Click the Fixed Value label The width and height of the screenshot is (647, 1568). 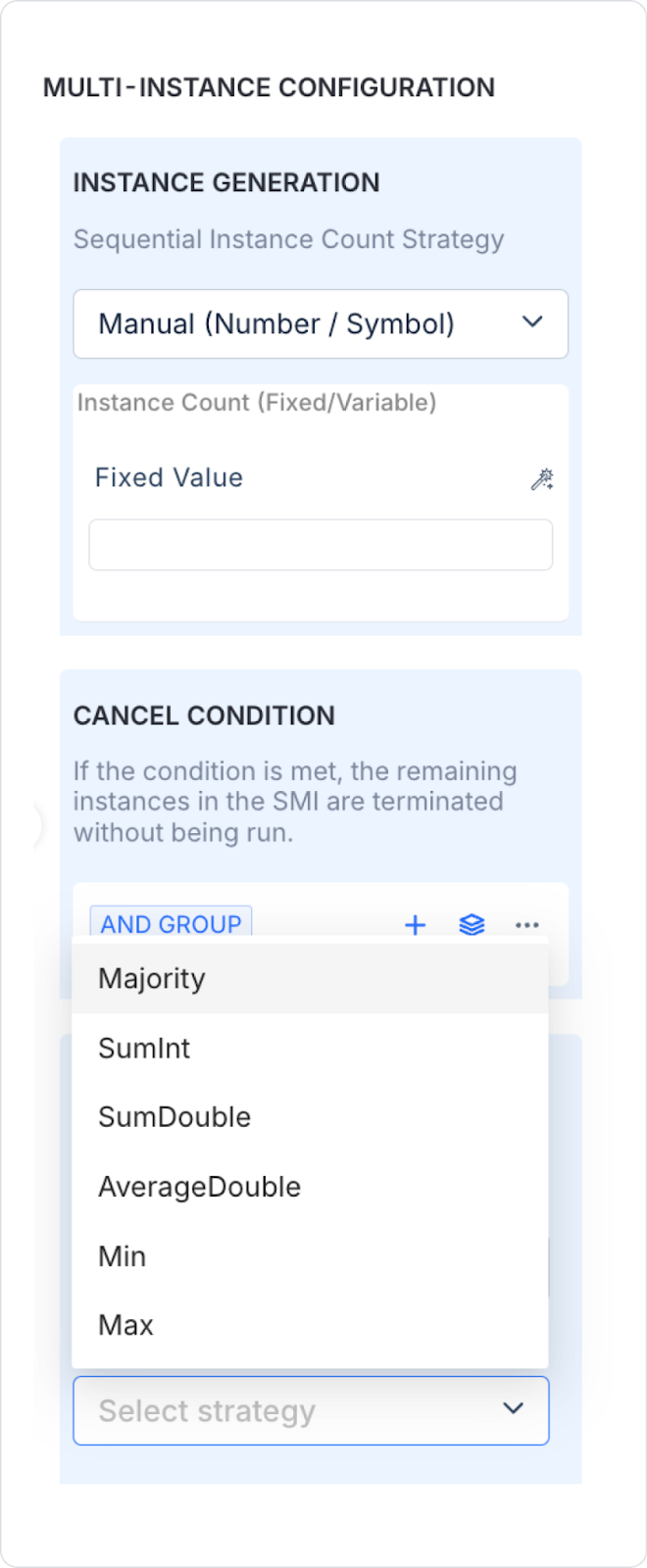click(169, 477)
